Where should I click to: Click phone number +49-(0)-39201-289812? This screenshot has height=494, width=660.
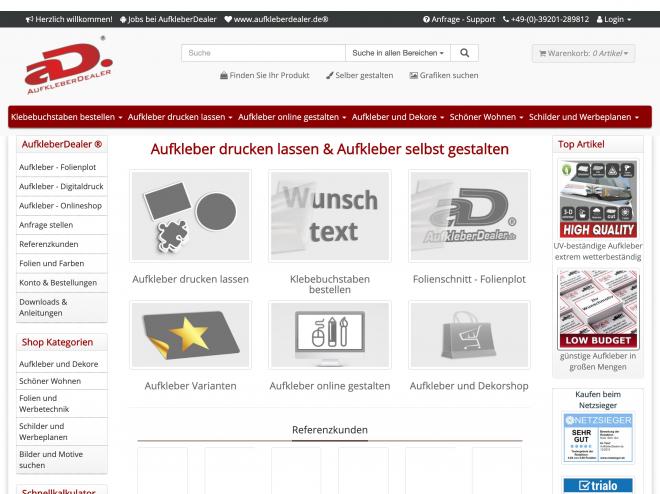pos(550,19)
